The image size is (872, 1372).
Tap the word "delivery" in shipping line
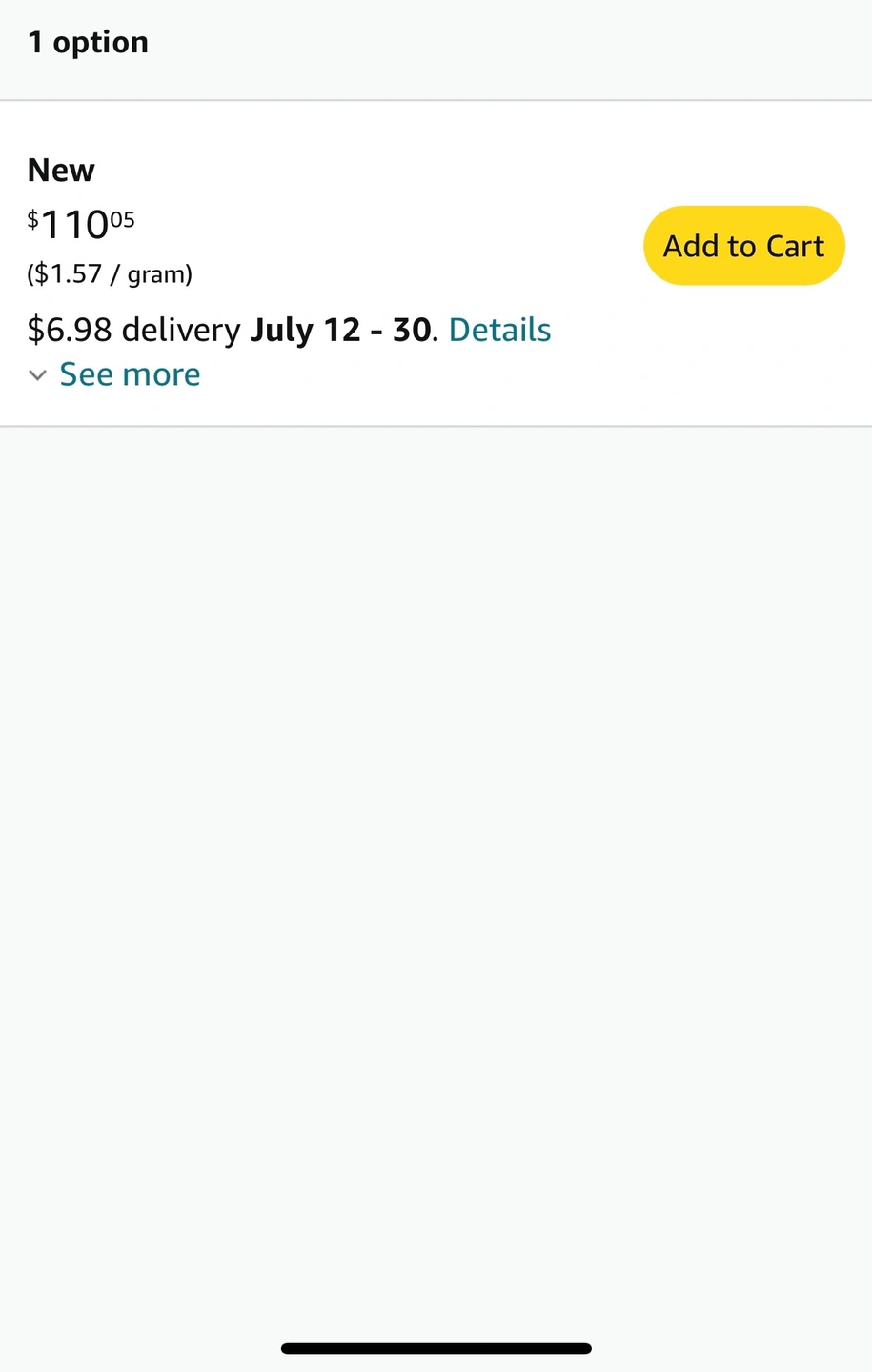181,330
